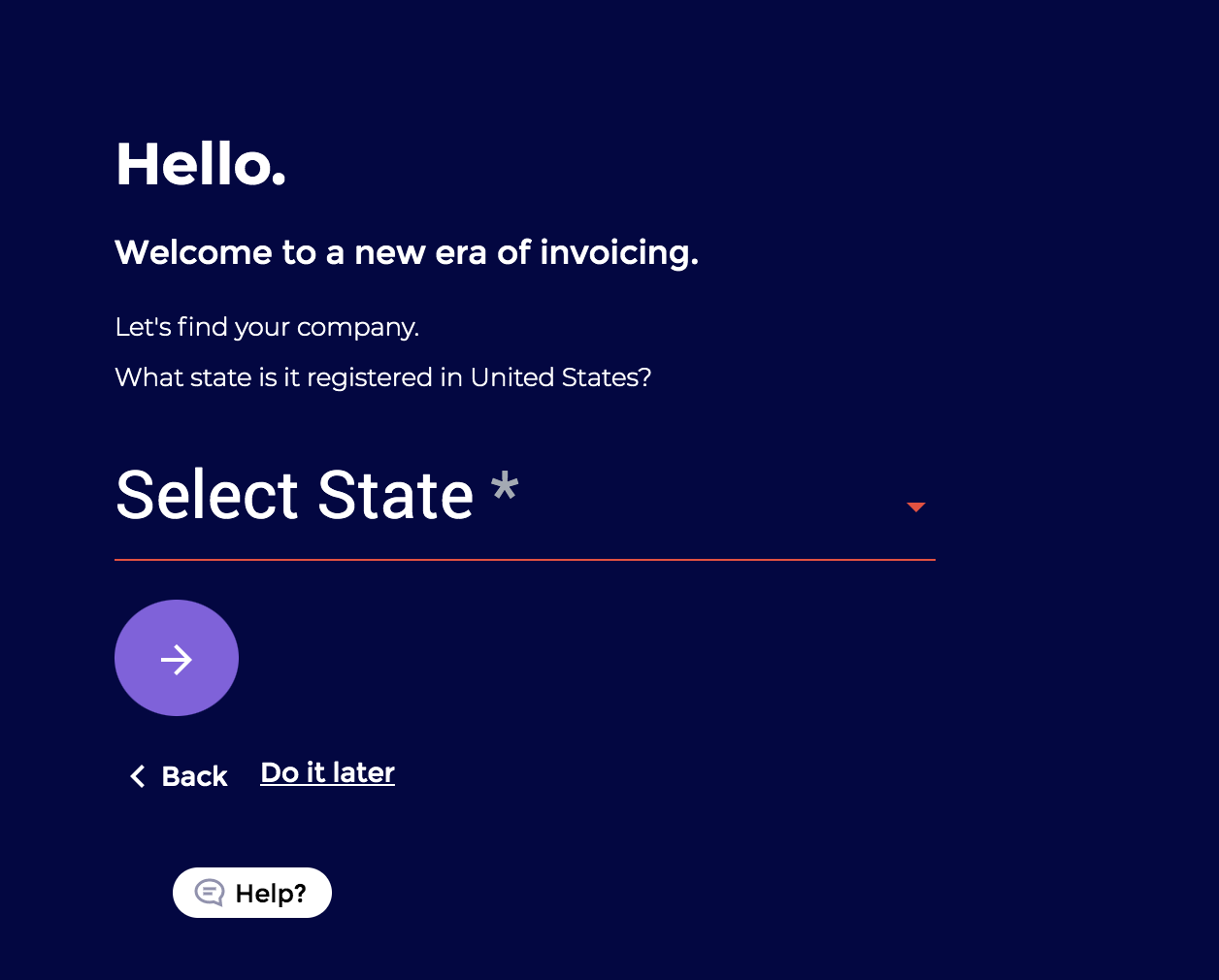Click the required asterisk next to Select State
Viewport: 1219px width, 980px height.
coord(505,485)
